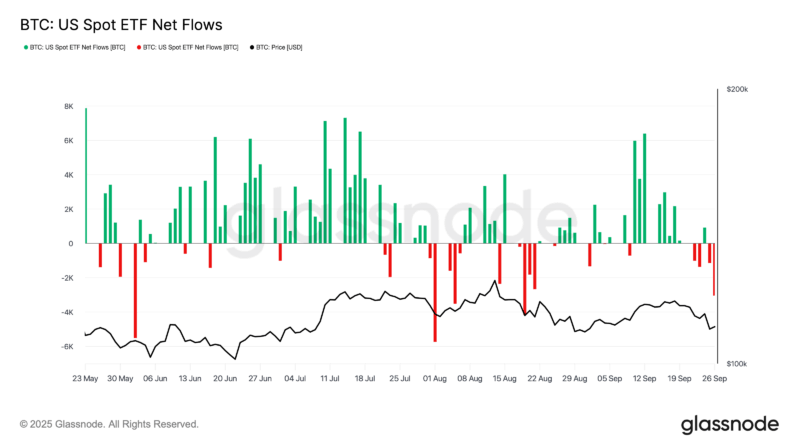Click the $100k price axis label
The width and height of the screenshot is (800, 445).
[738, 365]
